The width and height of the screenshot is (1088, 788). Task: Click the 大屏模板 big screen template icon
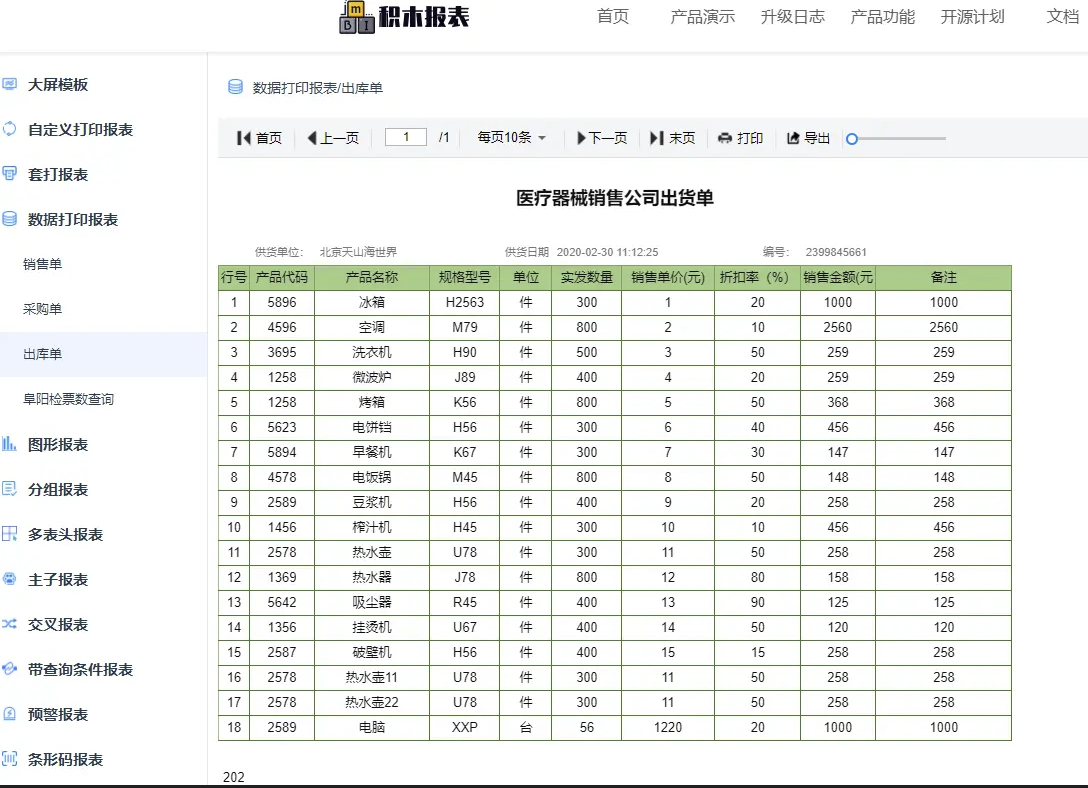11,84
